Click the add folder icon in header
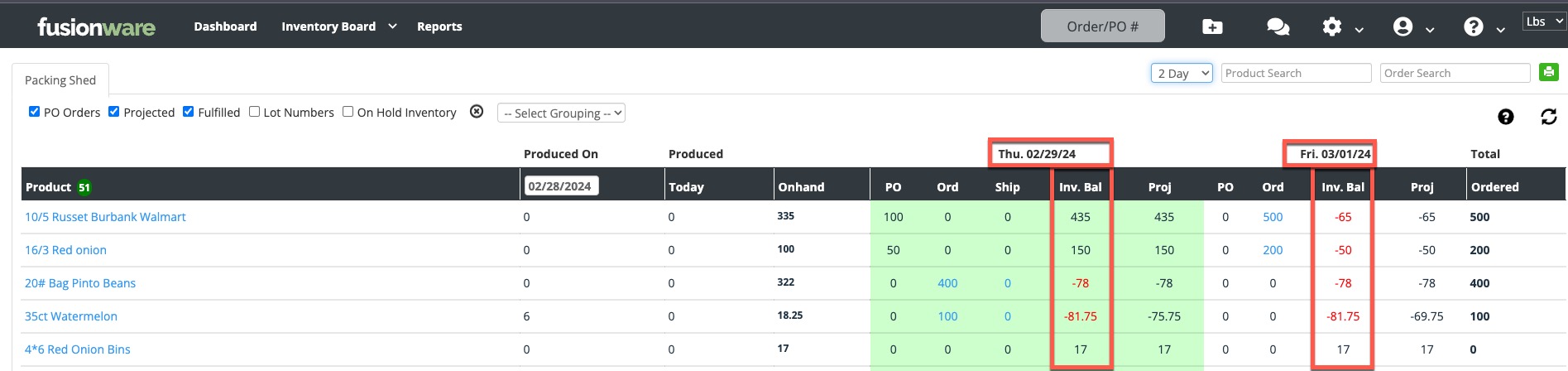Viewport: 1568px width, 371px height. tap(1212, 26)
